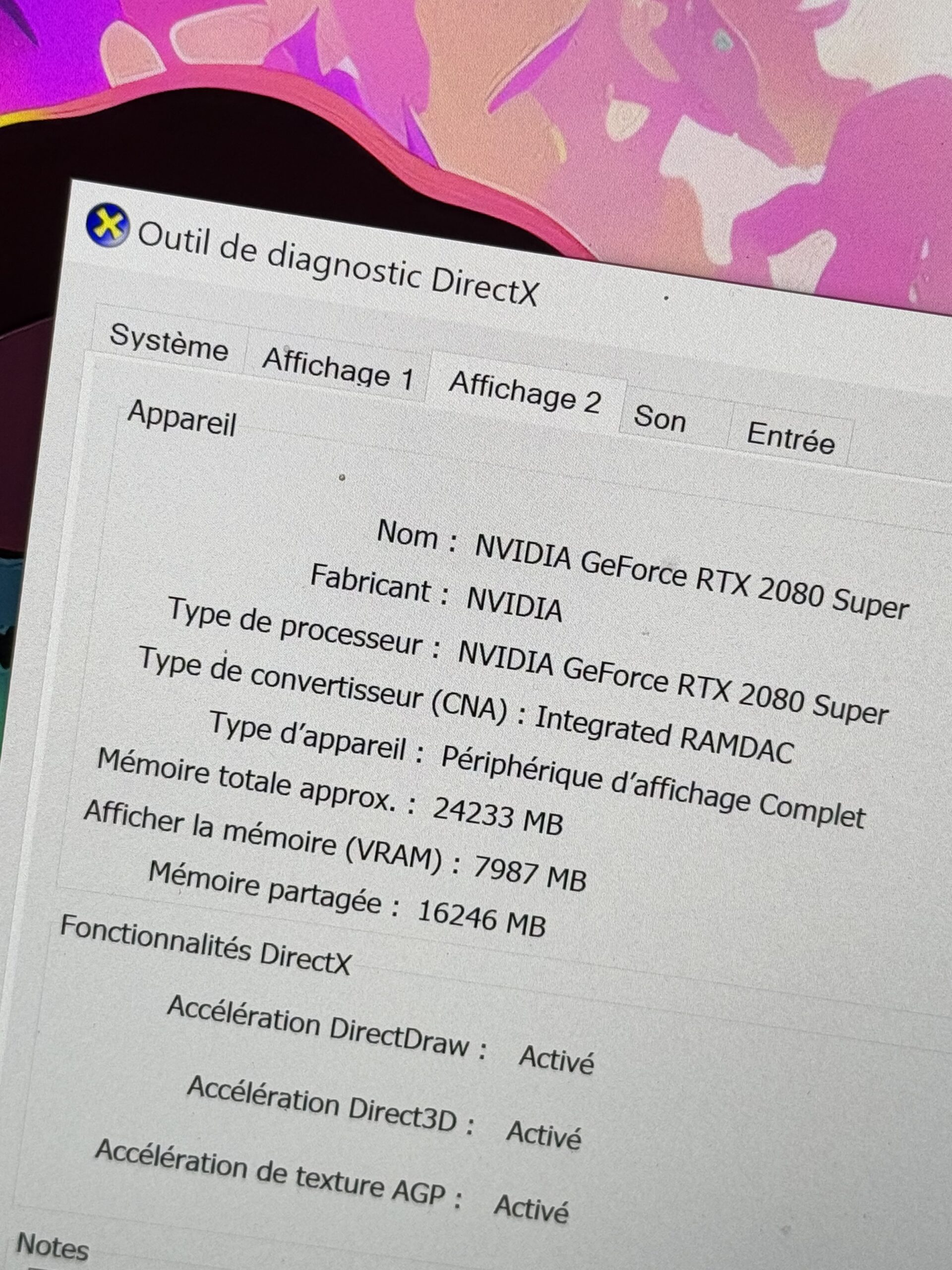The image size is (952, 1270).
Task: Click the Notes group label
Action: click(x=53, y=1247)
